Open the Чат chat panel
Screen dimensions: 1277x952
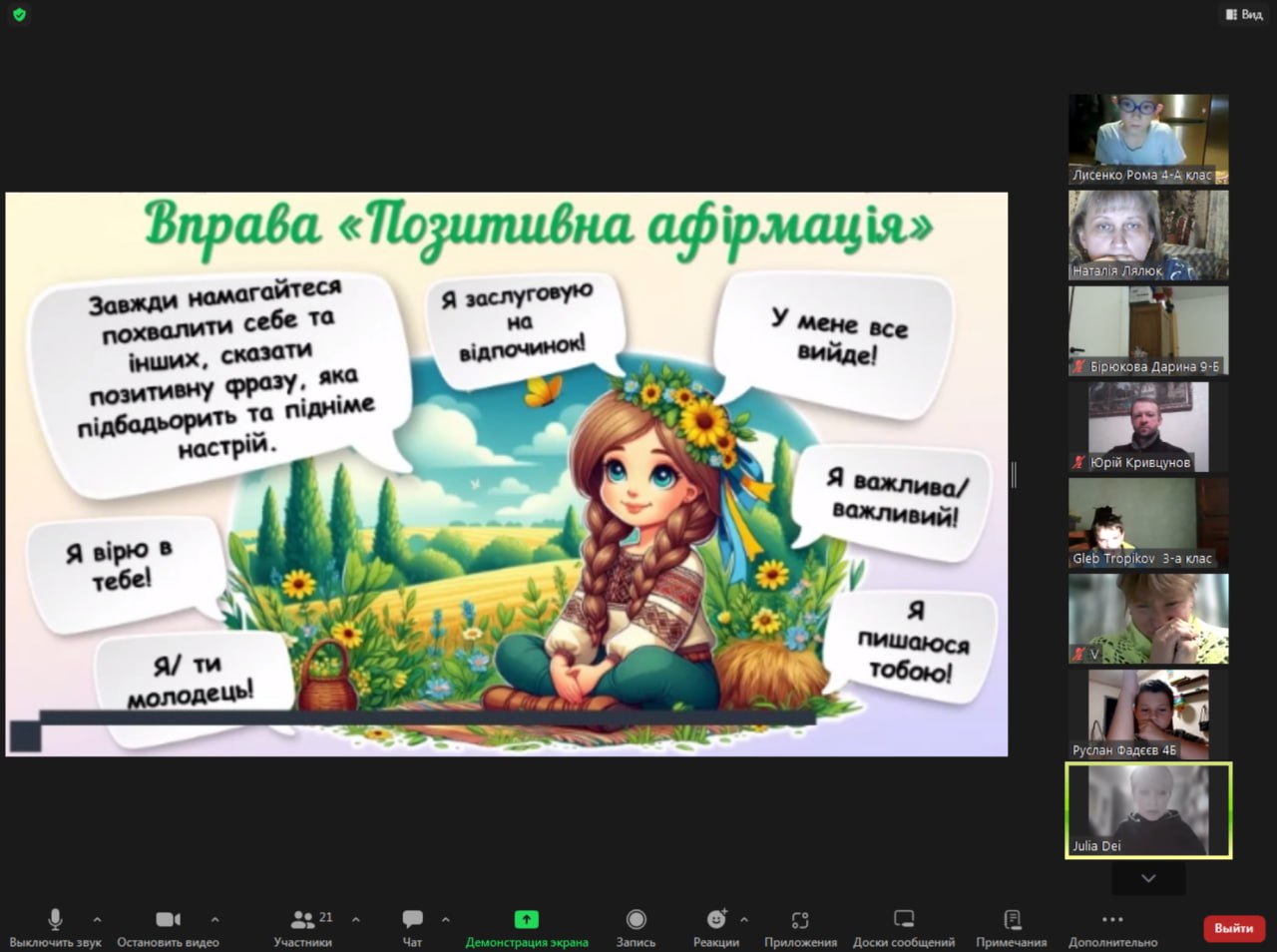coord(412,919)
